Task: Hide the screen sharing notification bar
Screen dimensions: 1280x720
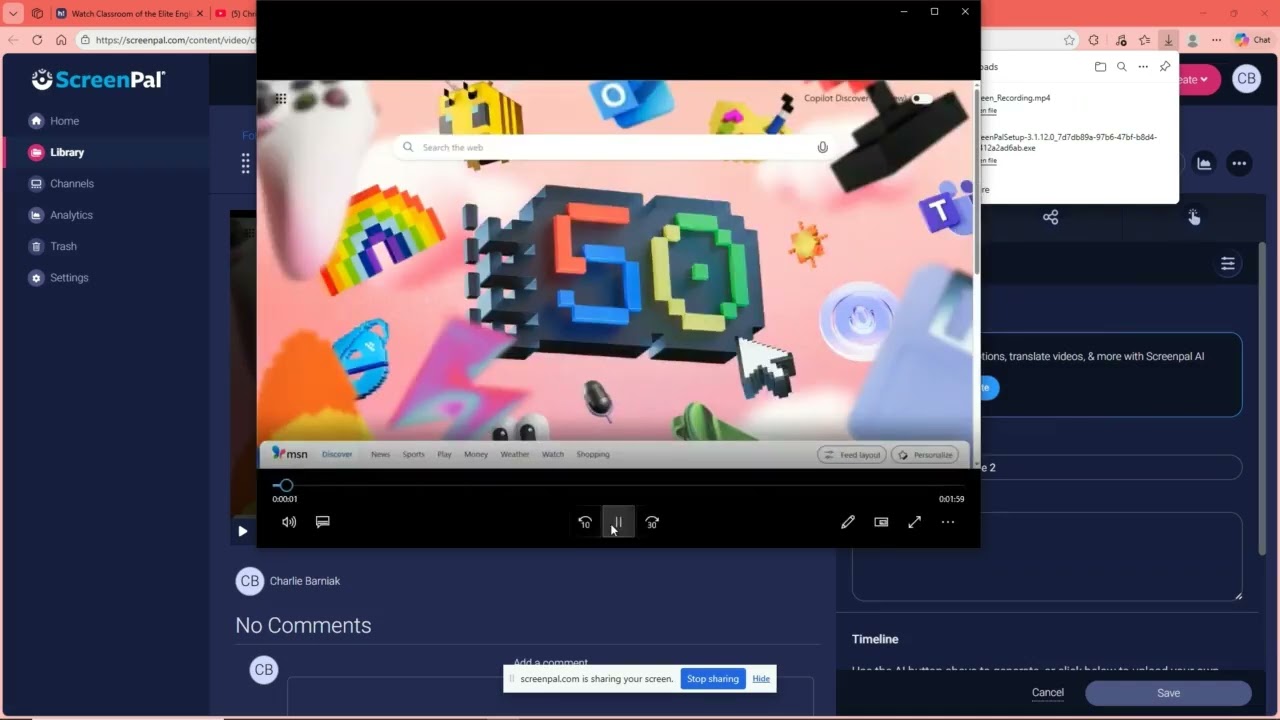Action: click(761, 679)
